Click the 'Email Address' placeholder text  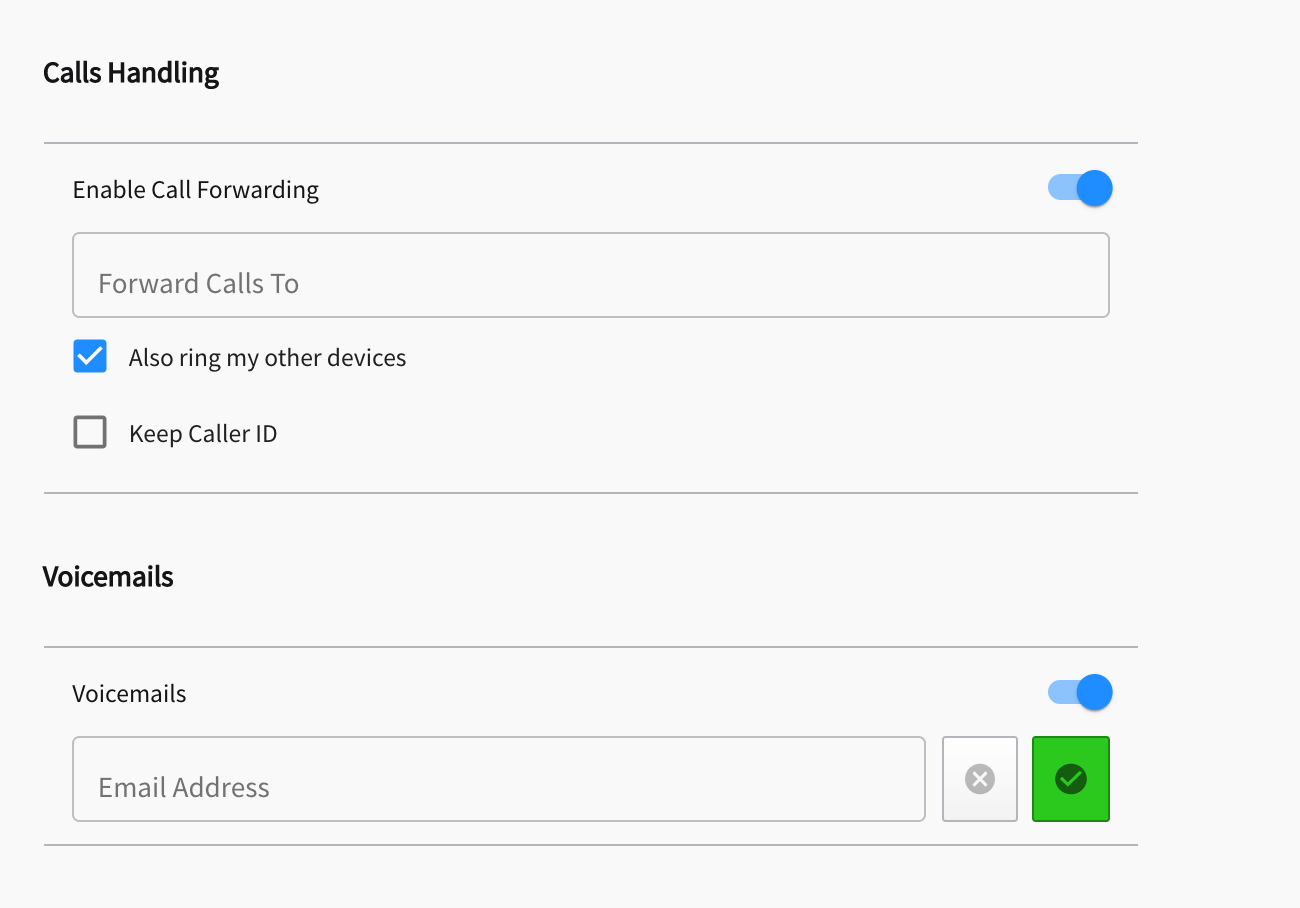[x=184, y=788]
